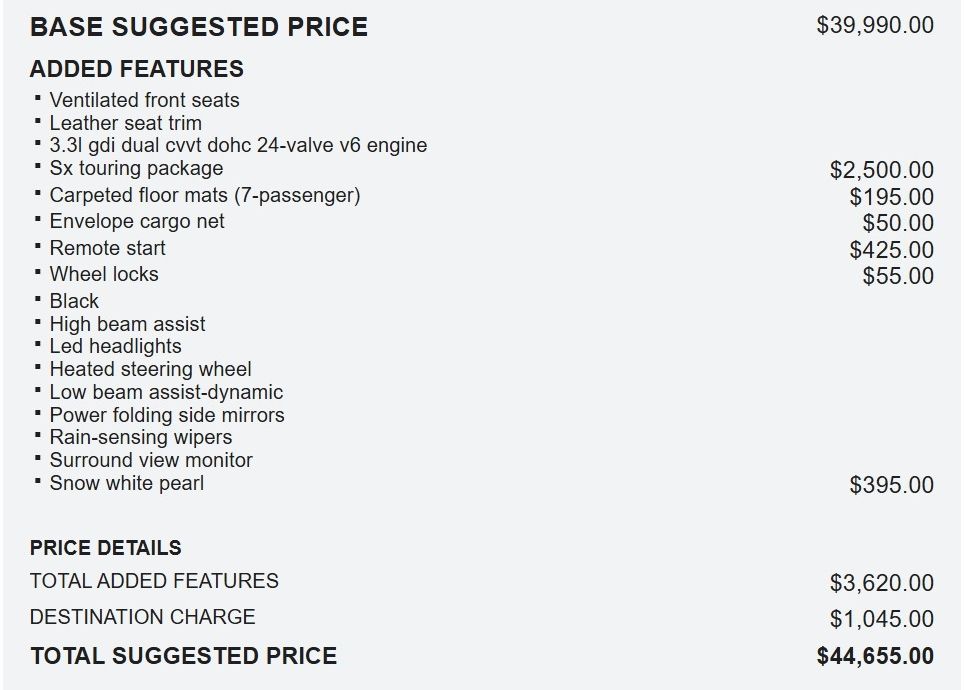Image resolution: width=964 pixels, height=690 pixels.
Task: Select the $425.00 remote start price
Action: coord(891,250)
